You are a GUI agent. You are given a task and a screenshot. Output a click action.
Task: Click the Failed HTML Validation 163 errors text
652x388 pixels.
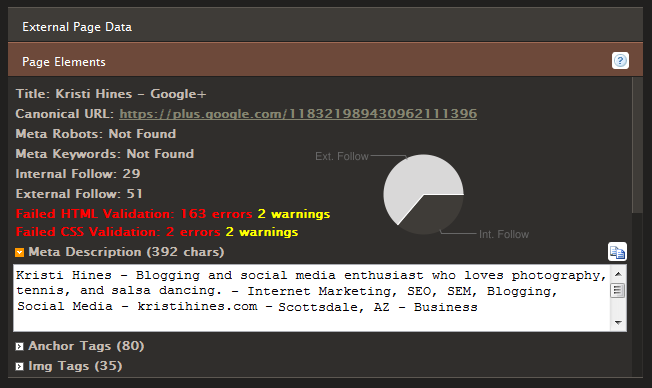134,214
